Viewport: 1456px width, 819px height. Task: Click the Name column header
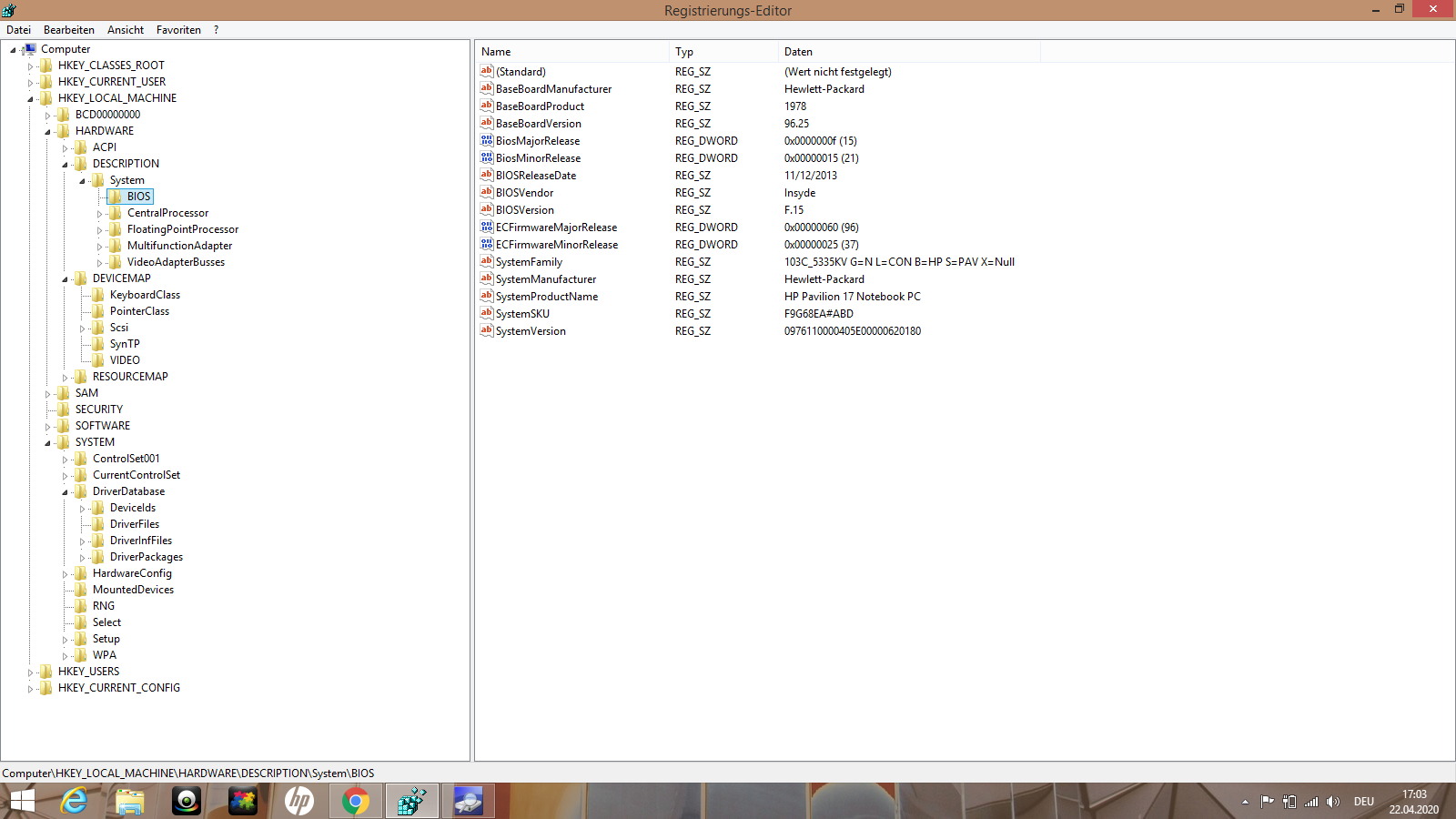coord(572,52)
